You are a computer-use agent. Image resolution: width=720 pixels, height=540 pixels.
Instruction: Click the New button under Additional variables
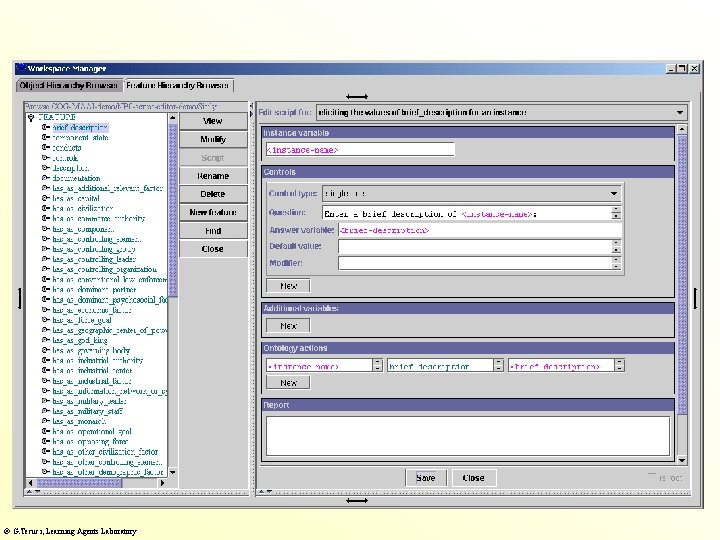288,326
